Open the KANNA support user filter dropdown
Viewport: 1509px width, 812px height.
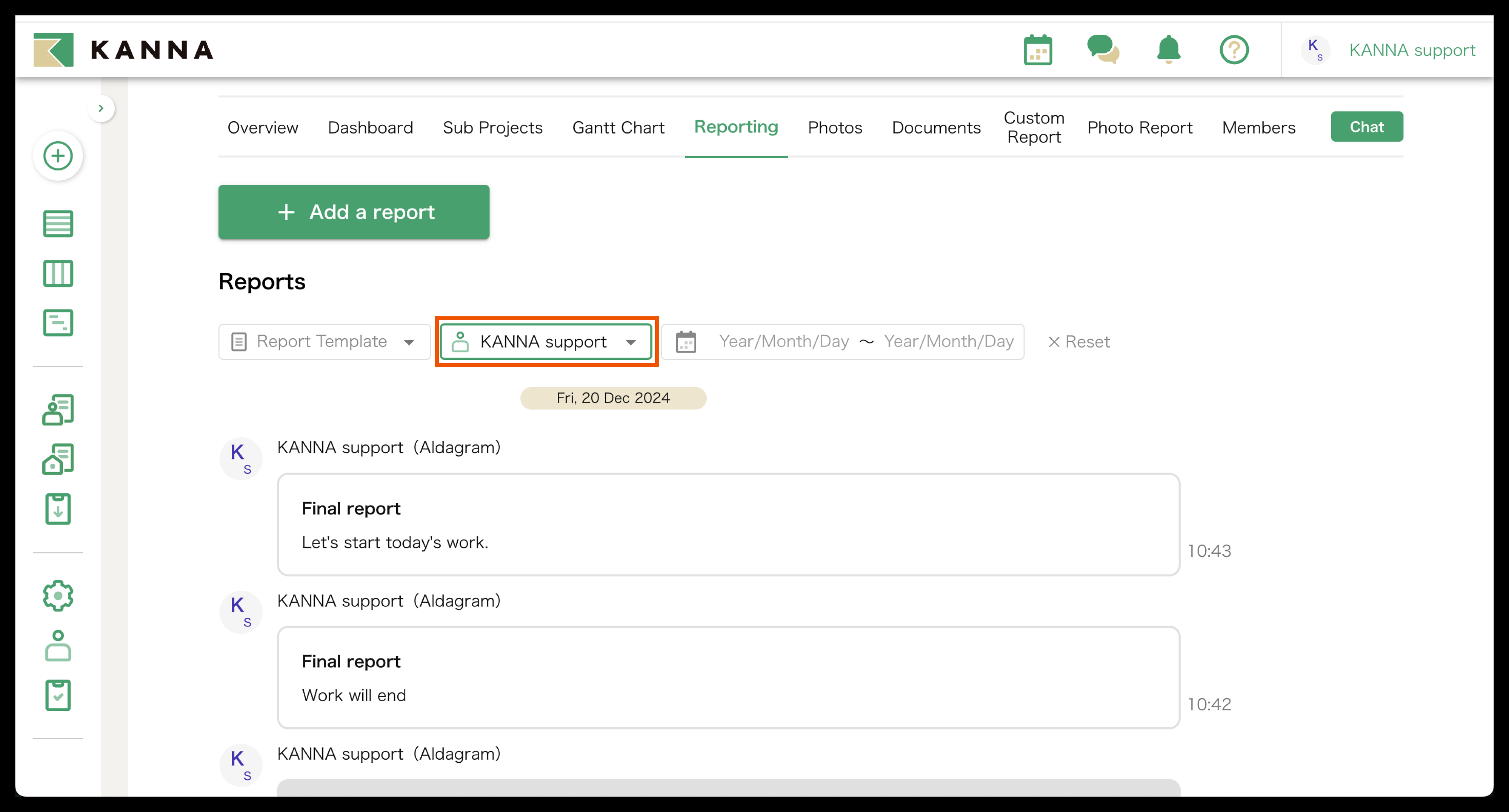(546, 342)
